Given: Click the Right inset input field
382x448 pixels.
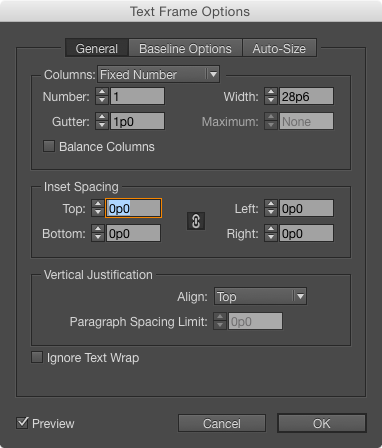Looking at the screenshot, I should (x=306, y=233).
